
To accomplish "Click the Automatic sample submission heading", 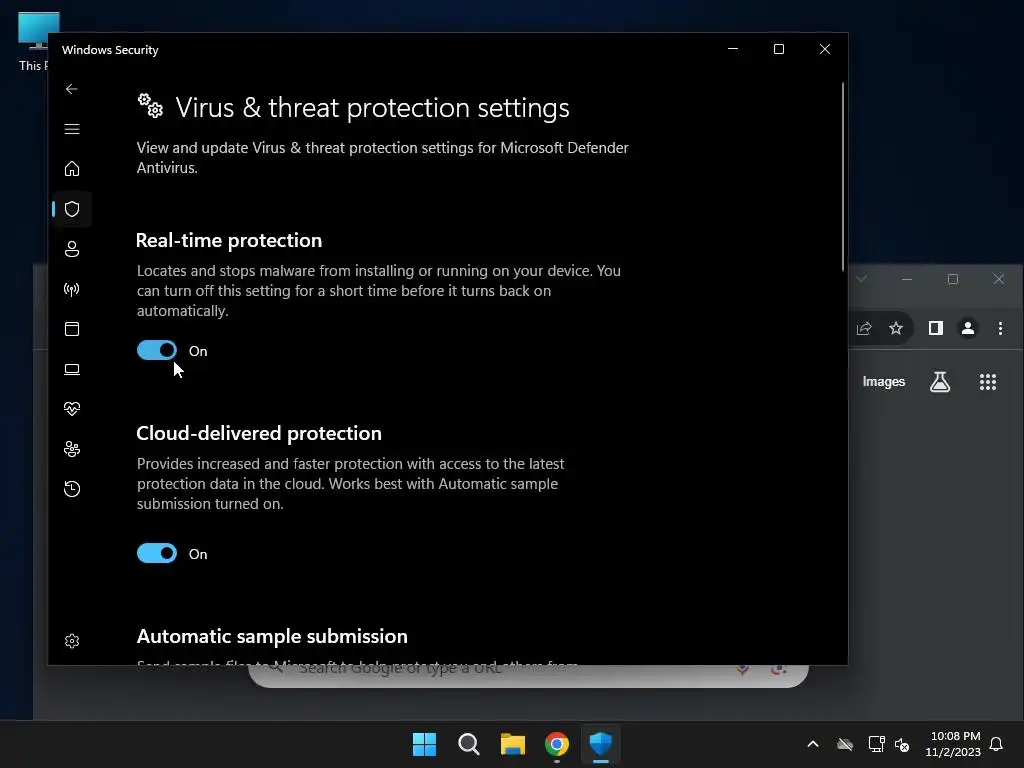I will [272, 636].
